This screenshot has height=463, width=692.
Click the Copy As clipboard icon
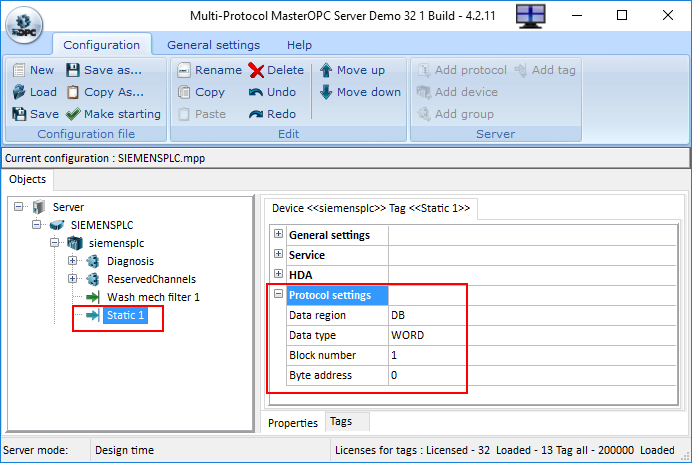point(73,92)
